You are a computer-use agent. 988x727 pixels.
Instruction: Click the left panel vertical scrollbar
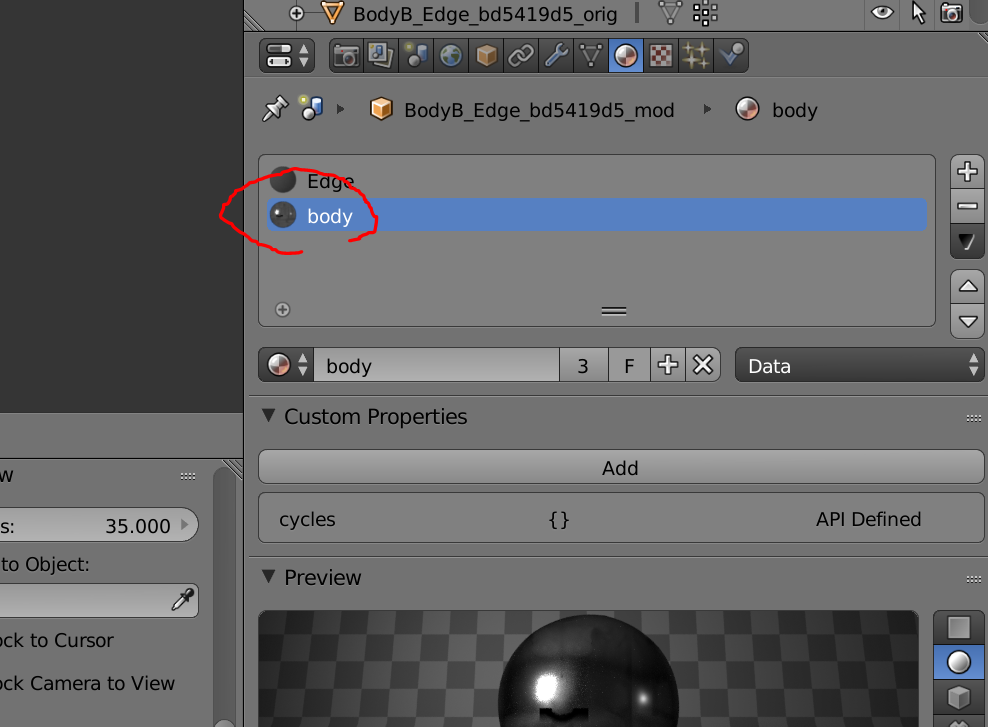(x=224, y=597)
